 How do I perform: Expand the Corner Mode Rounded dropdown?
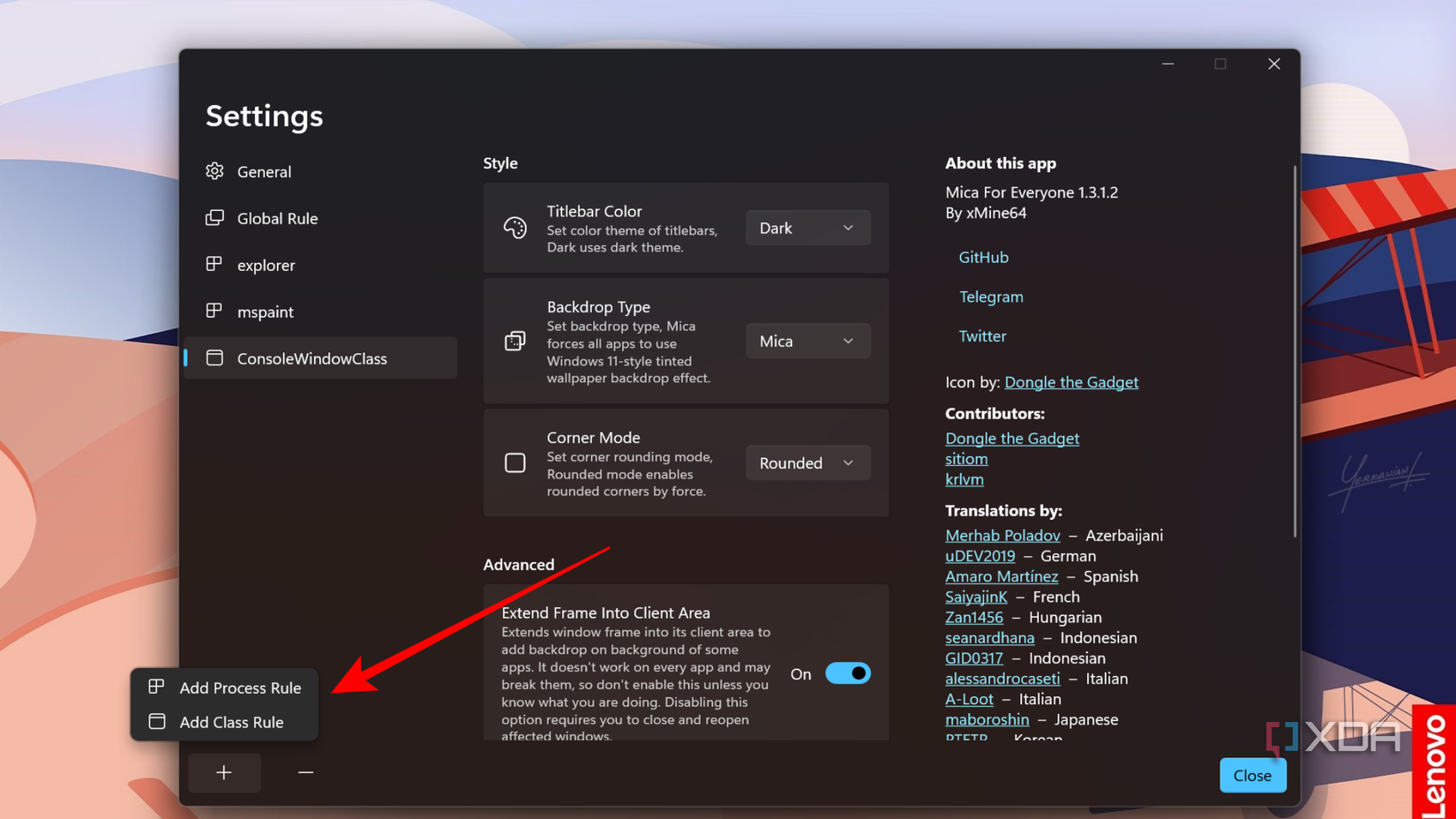(x=807, y=462)
